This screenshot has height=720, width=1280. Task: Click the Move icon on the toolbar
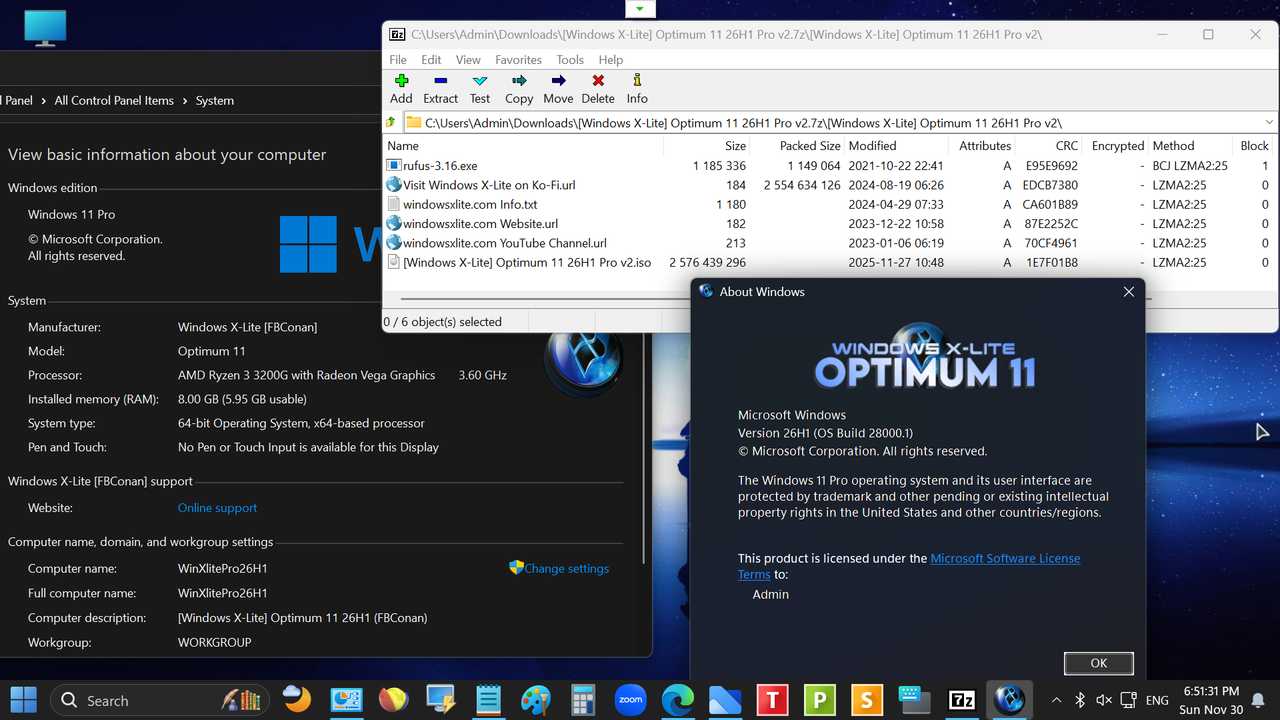pyautogui.click(x=557, y=88)
